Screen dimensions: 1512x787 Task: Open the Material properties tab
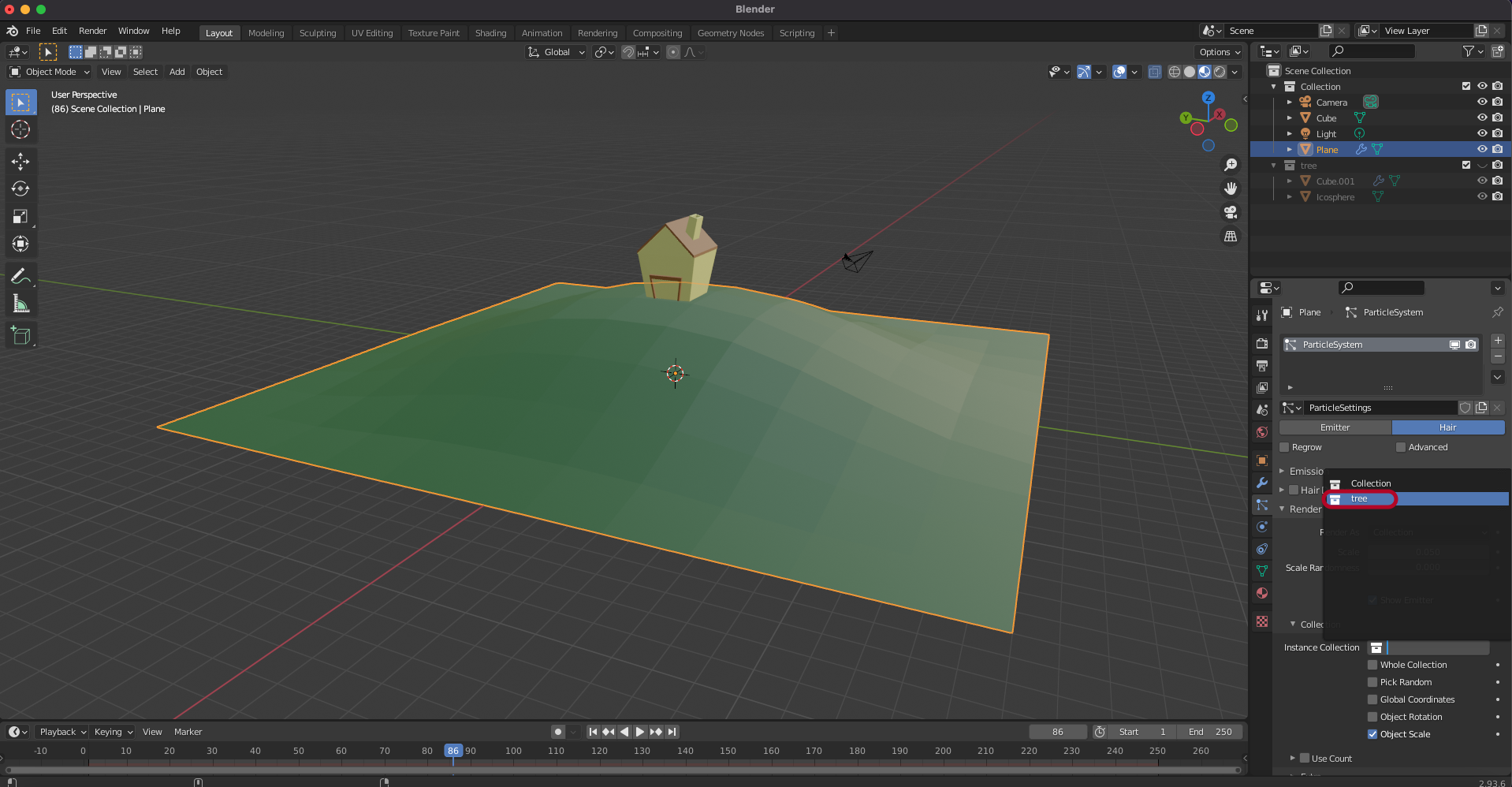point(1262,593)
